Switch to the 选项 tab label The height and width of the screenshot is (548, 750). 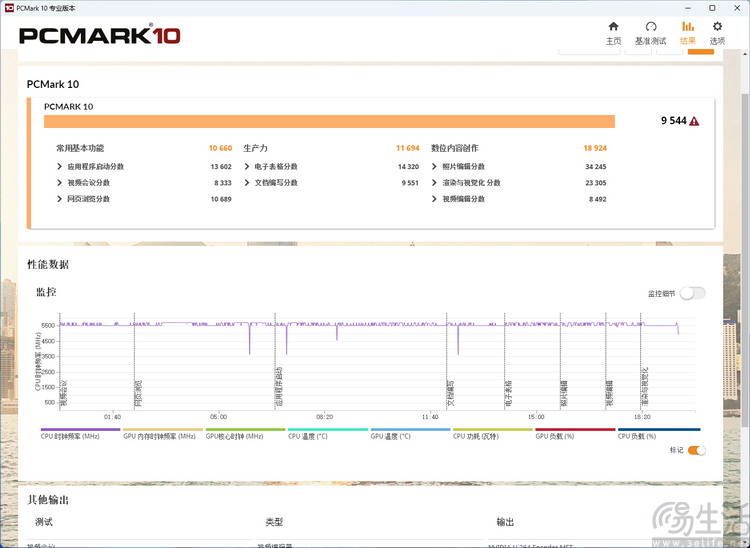click(717, 41)
